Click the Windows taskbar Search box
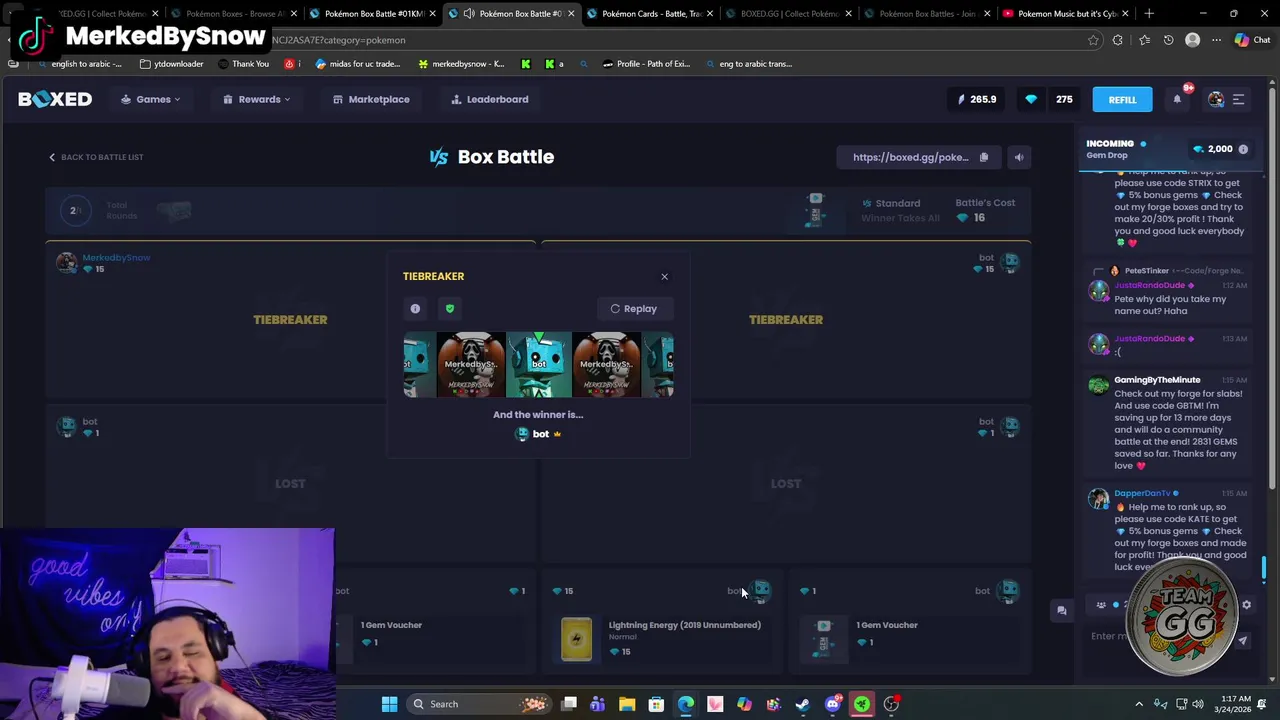The image size is (1280, 720). 480,704
